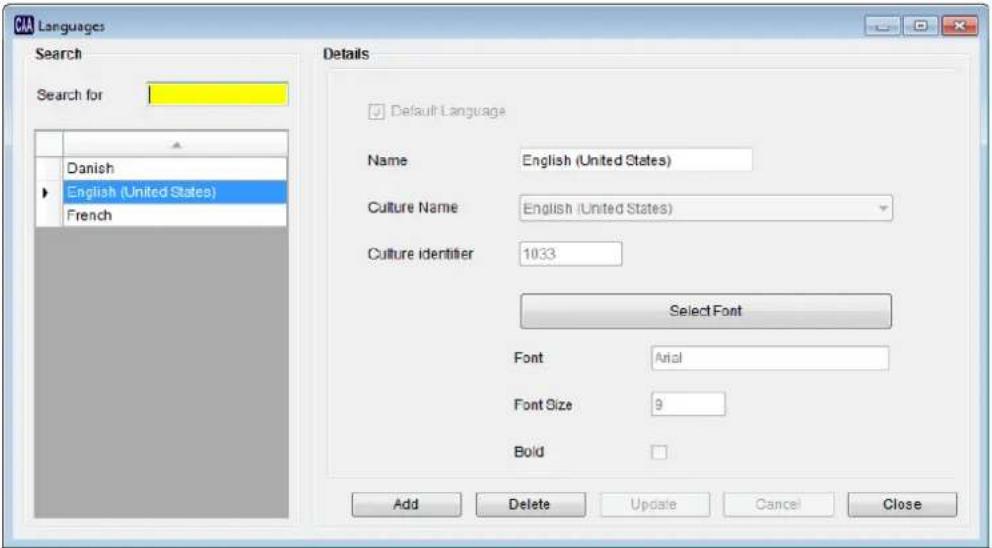Viewport: 992px width, 548px height.
Task: Click the Culture identifier field showing 1033
Action: pyautogui.click(x=571, y=254)
